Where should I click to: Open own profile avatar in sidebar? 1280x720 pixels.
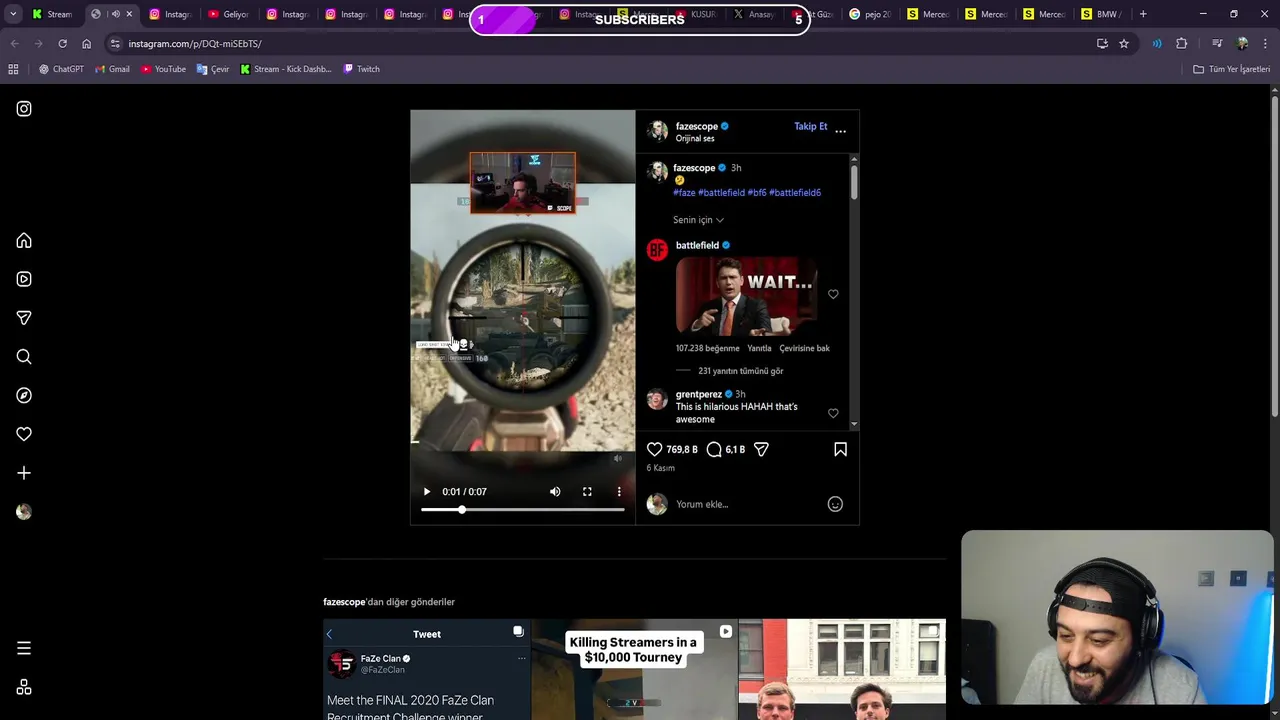click(x=24, y=512)
